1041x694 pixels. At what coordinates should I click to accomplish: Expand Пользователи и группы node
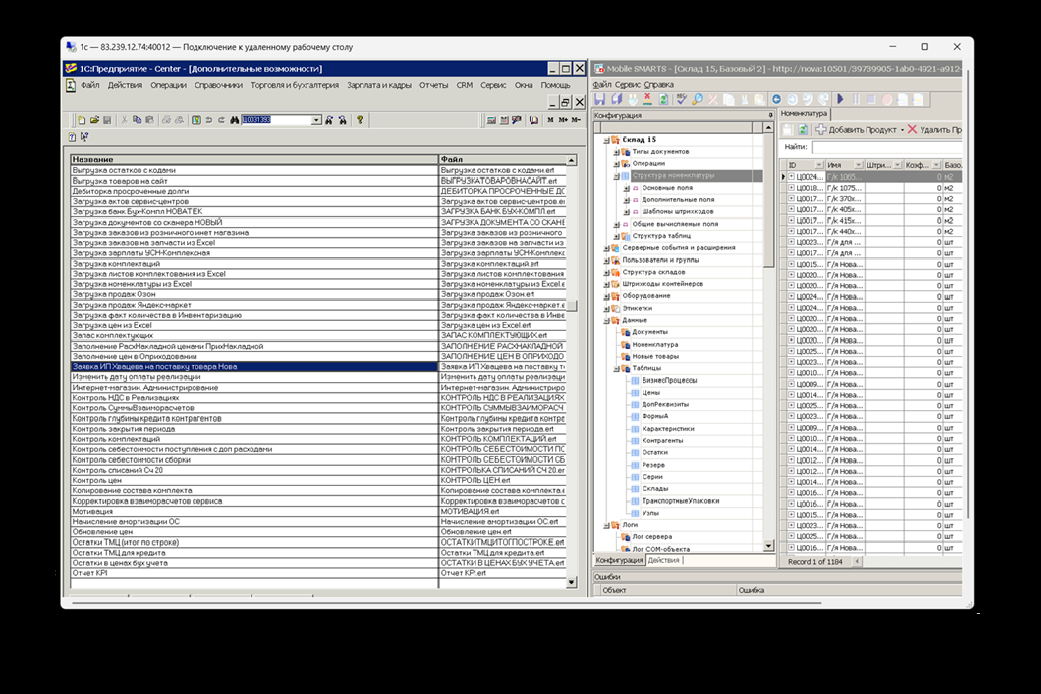click(606, 260)
